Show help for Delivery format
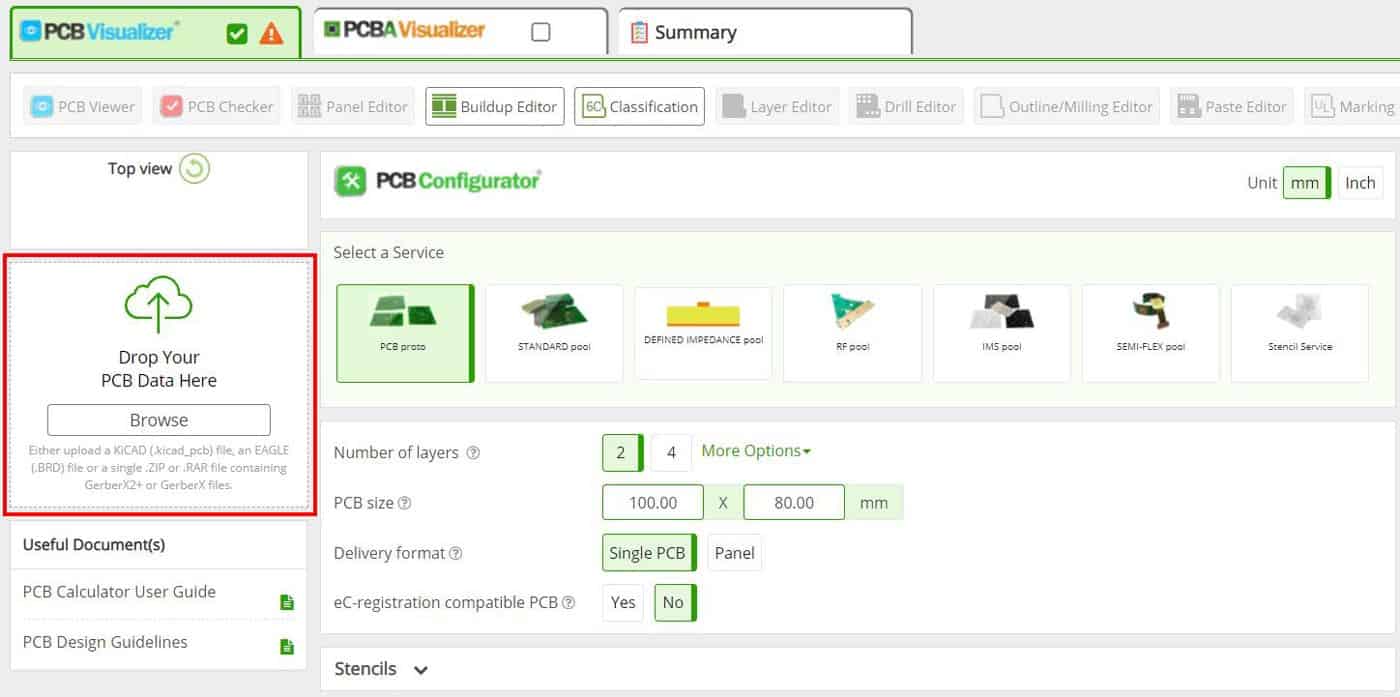This screenshot has height=697, width=1400. [x=456, y=553]
